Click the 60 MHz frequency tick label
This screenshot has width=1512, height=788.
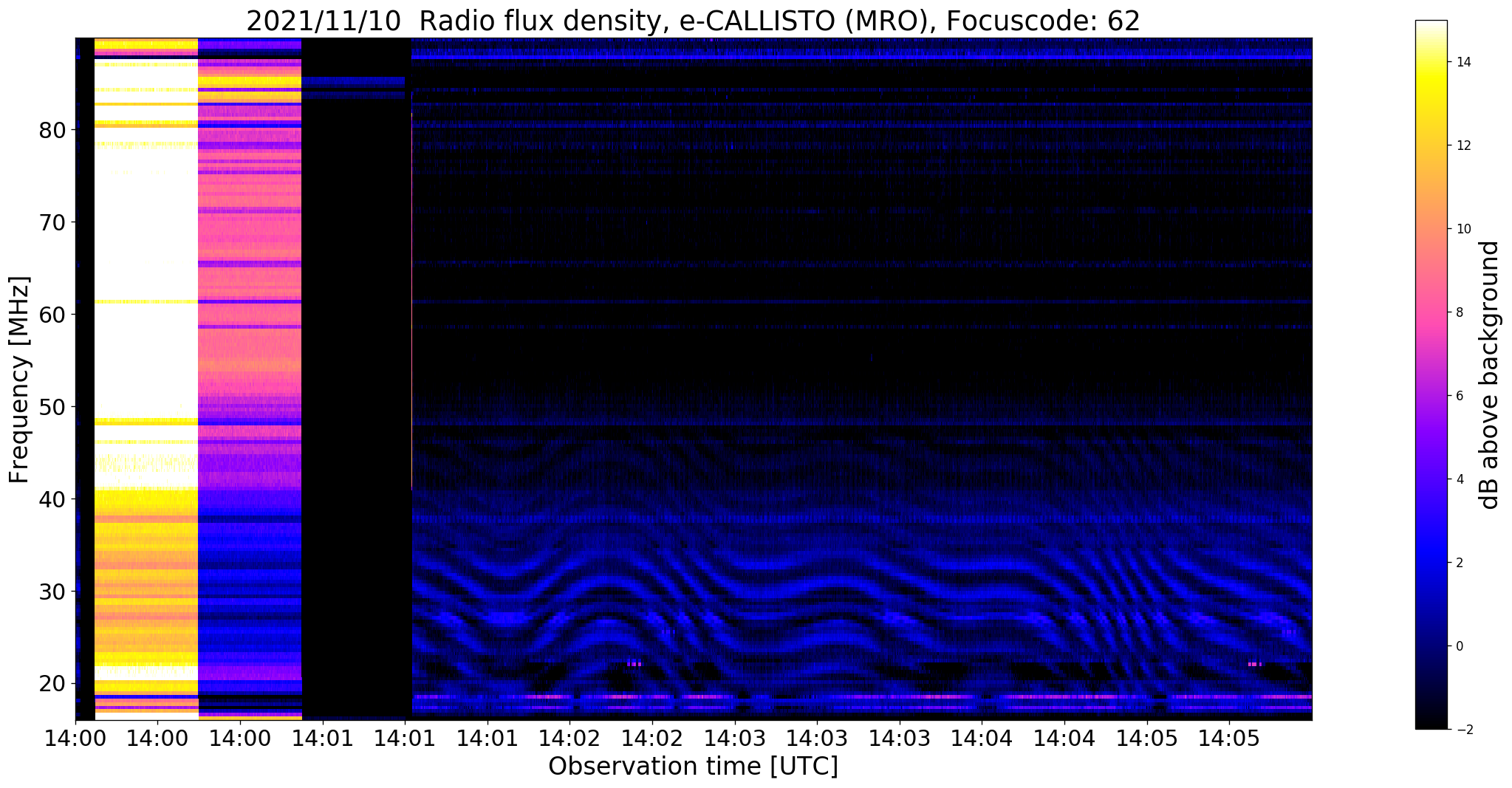[53, 315]
